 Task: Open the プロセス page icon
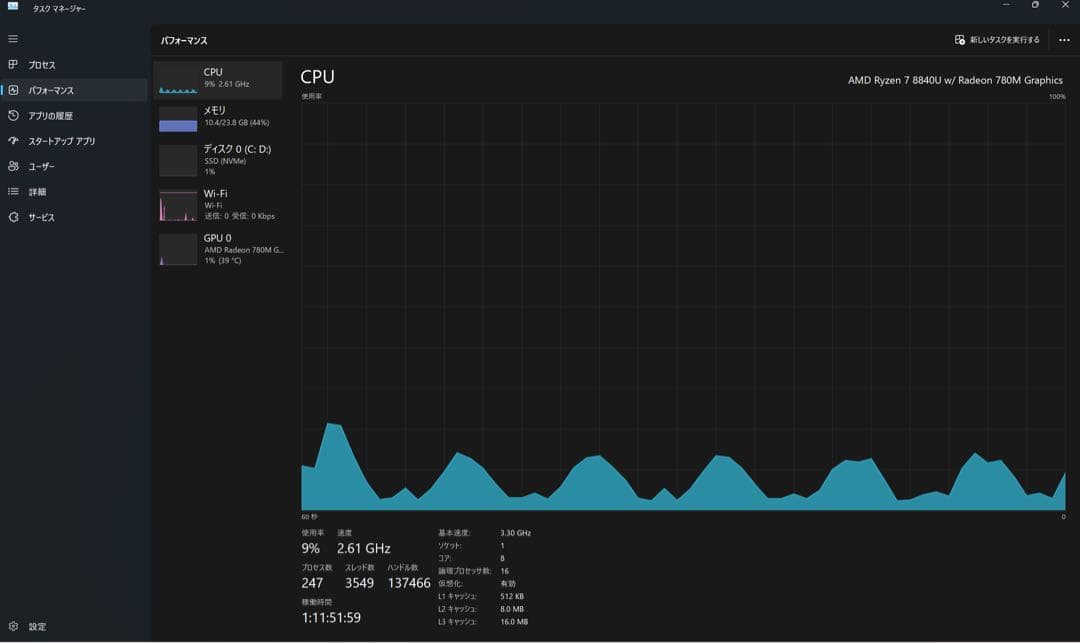(x=13, y=65)
